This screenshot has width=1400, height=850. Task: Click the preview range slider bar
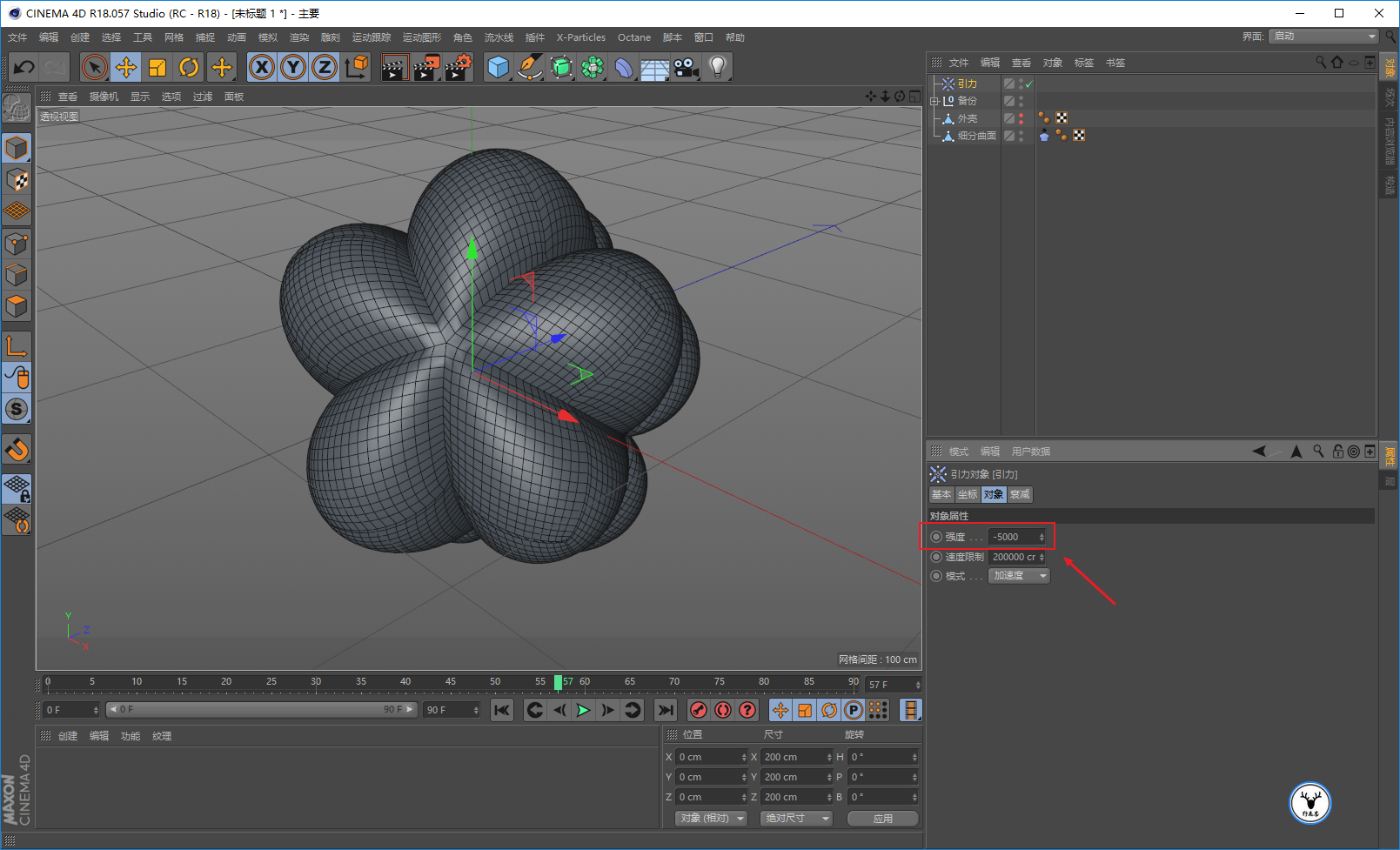(x=262, y=710)
